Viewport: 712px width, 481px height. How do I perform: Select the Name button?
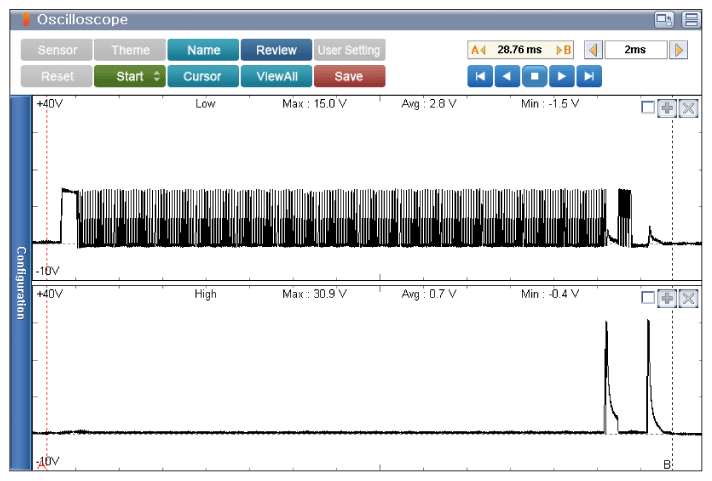pyautogui.click(x=203, y=50)
